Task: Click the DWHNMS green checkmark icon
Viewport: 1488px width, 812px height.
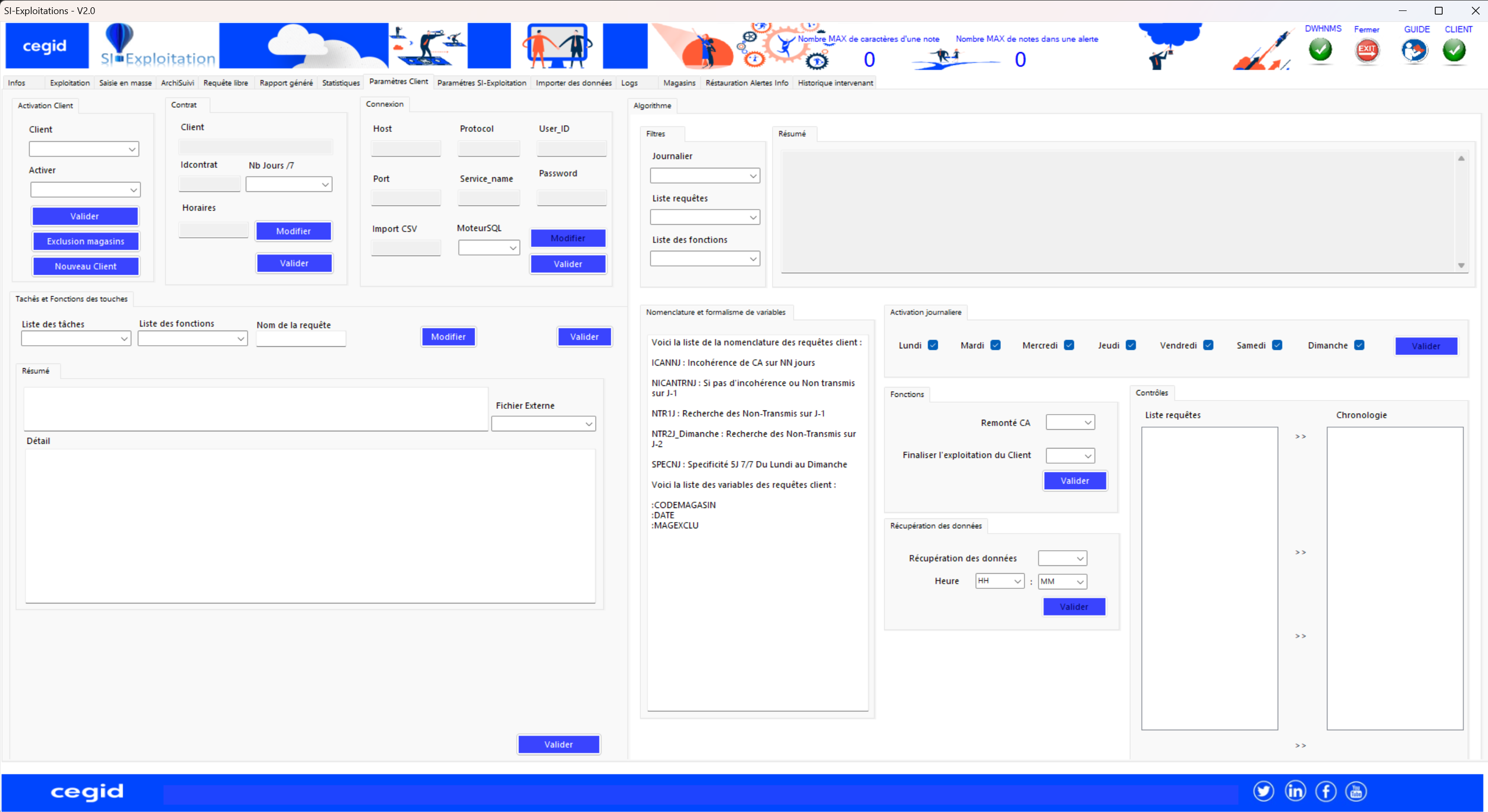Action: (1321, 50)
